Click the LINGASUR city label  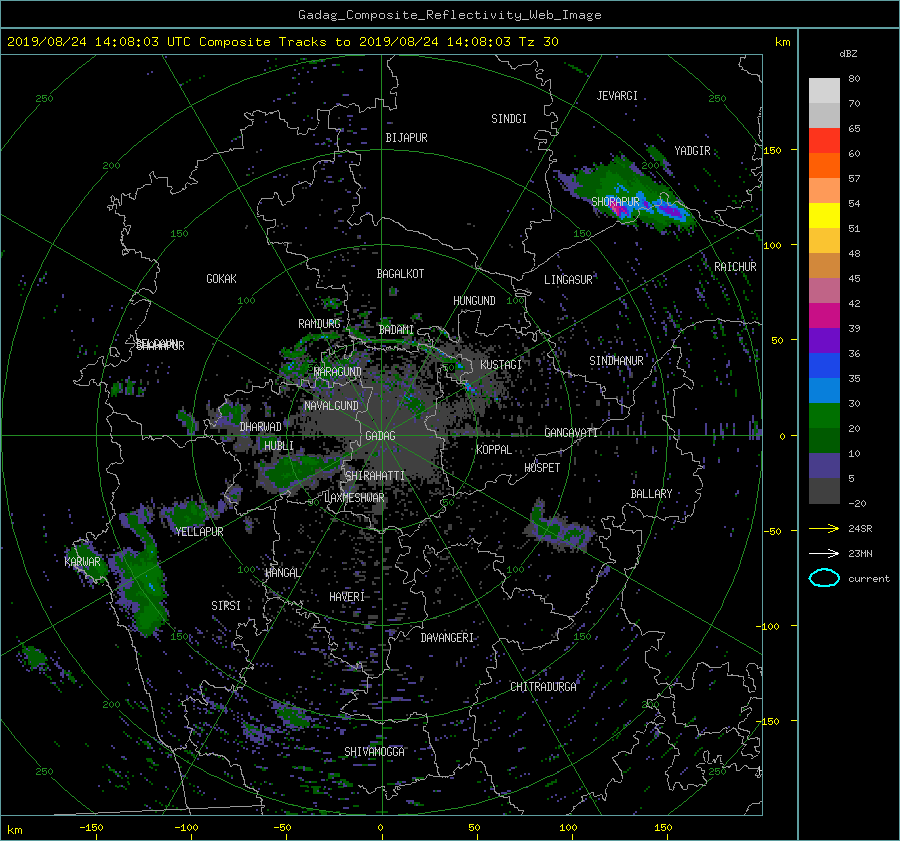(568, 280)
